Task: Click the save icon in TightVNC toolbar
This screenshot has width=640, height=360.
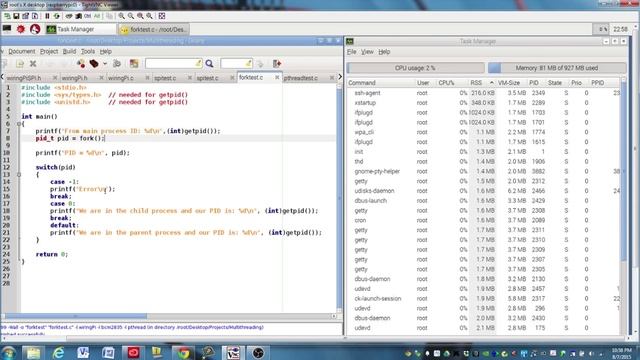Action: tap(16, 16)
